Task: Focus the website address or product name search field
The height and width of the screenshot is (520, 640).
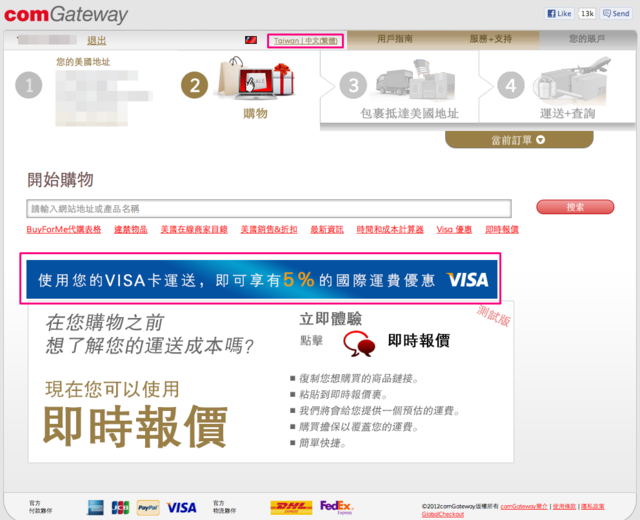Action: (269, 209)
